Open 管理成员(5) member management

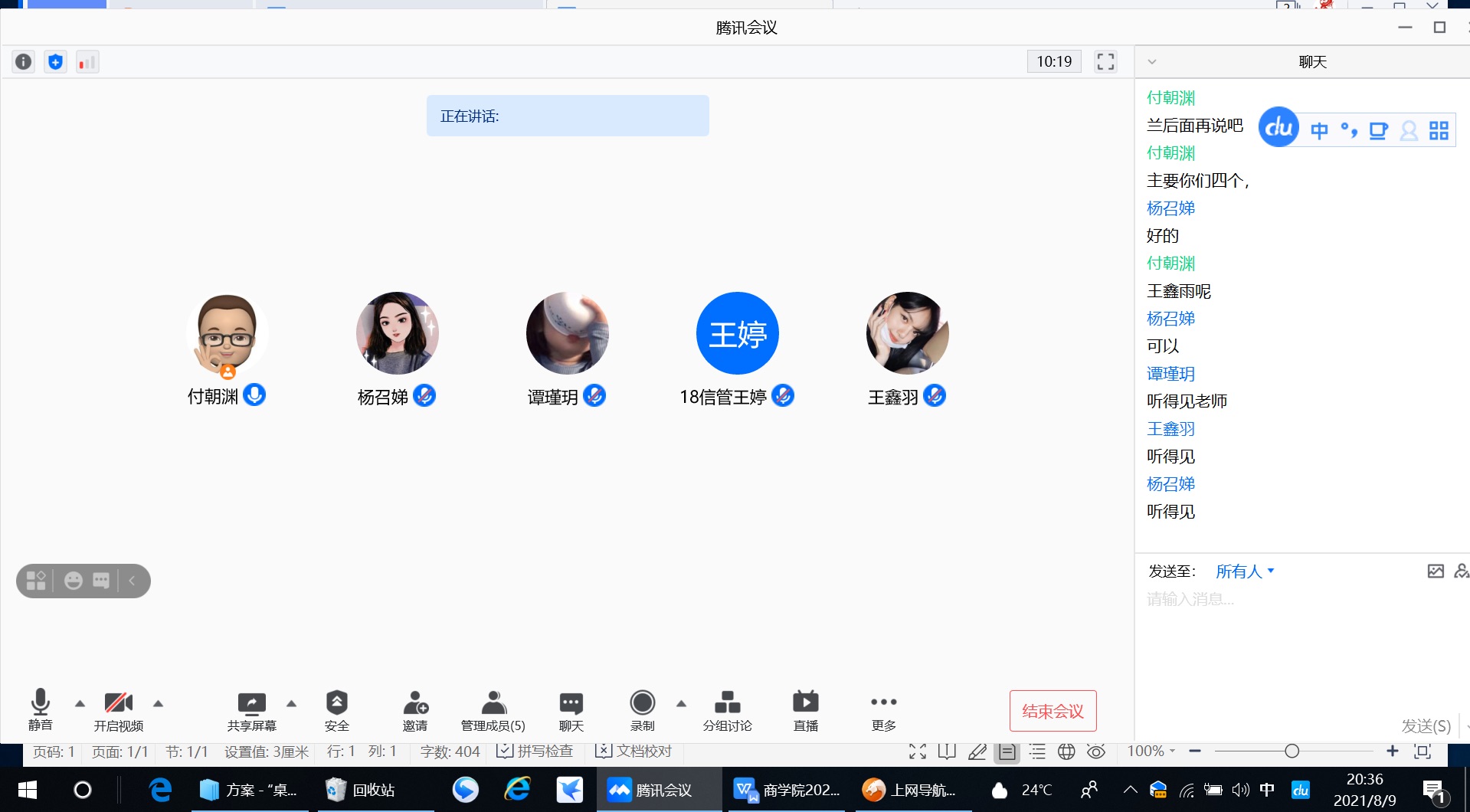(493, 709)
